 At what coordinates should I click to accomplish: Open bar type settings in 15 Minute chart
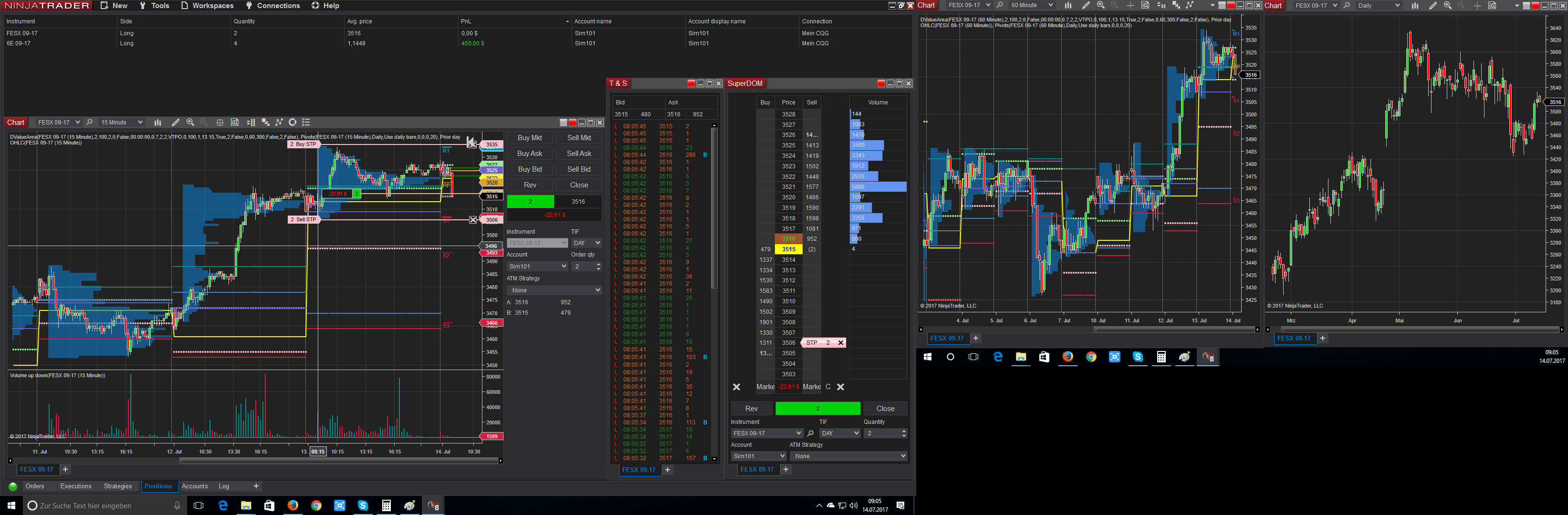[x=157, y=122]
